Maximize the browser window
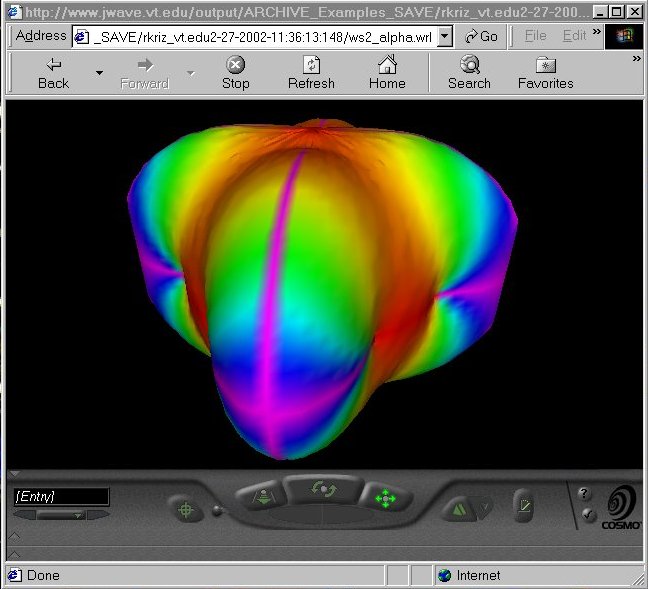 click(617, 12)
